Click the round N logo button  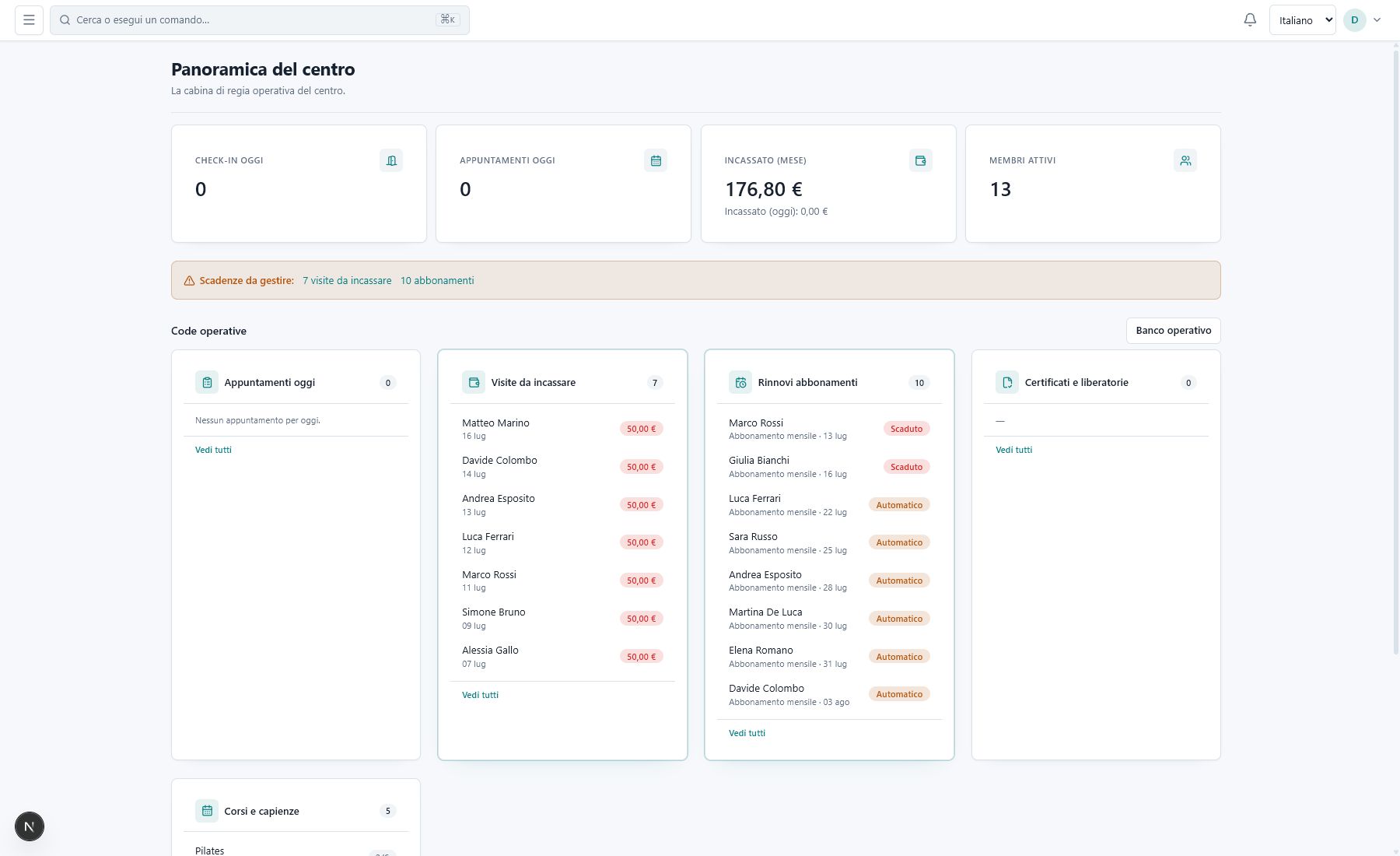pyautogui.click(x=30, y=826)
